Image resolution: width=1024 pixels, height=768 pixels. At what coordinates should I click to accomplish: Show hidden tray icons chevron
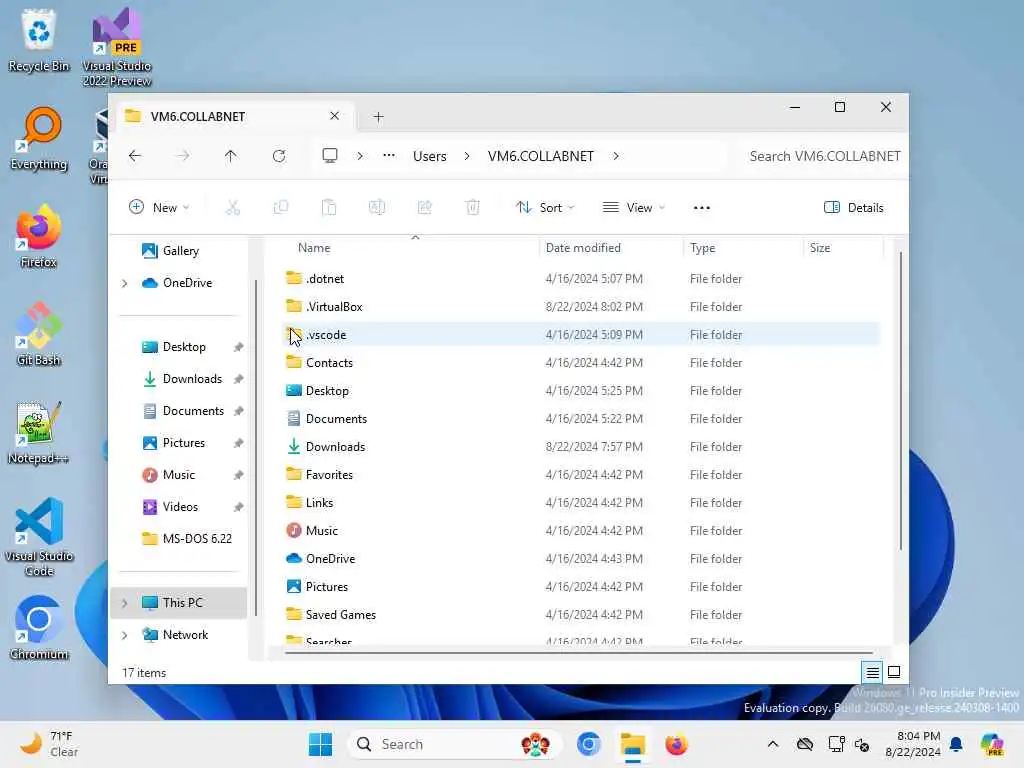[x=773, y=744]
